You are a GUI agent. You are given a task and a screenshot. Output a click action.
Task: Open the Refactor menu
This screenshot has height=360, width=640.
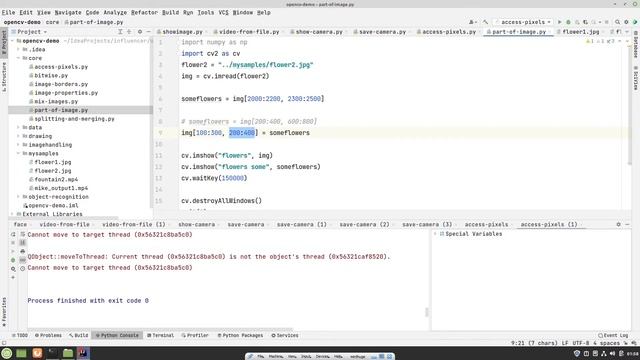[144, 13]
